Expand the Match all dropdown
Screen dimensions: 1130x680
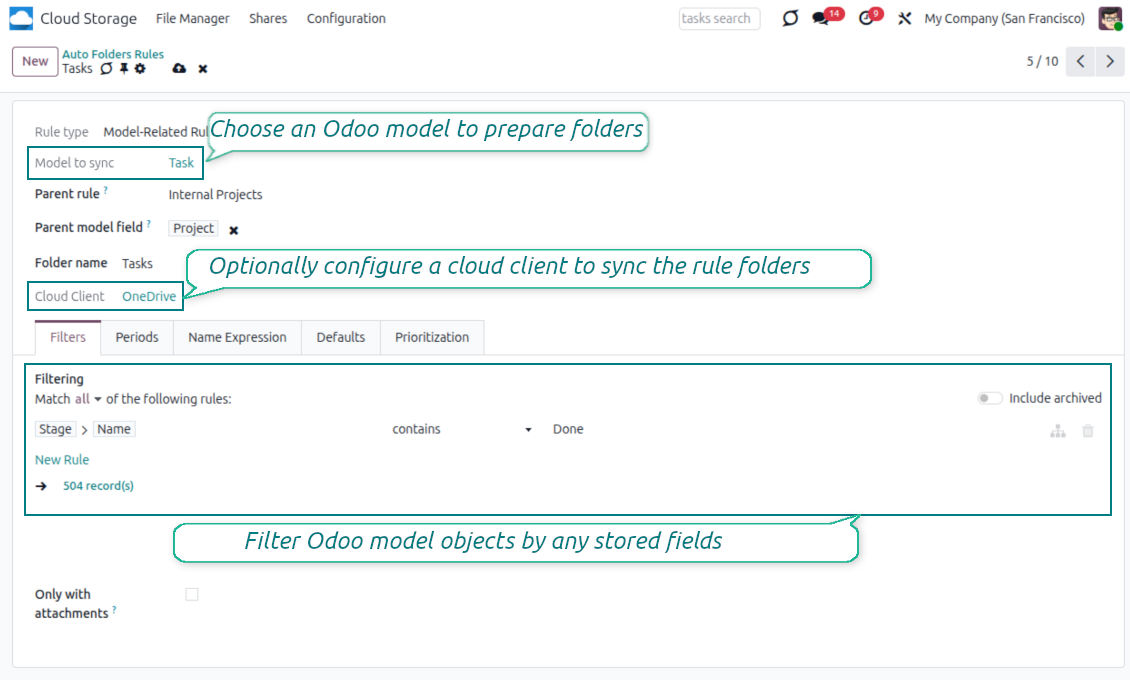pyautogui.click(x=89, y=399)
